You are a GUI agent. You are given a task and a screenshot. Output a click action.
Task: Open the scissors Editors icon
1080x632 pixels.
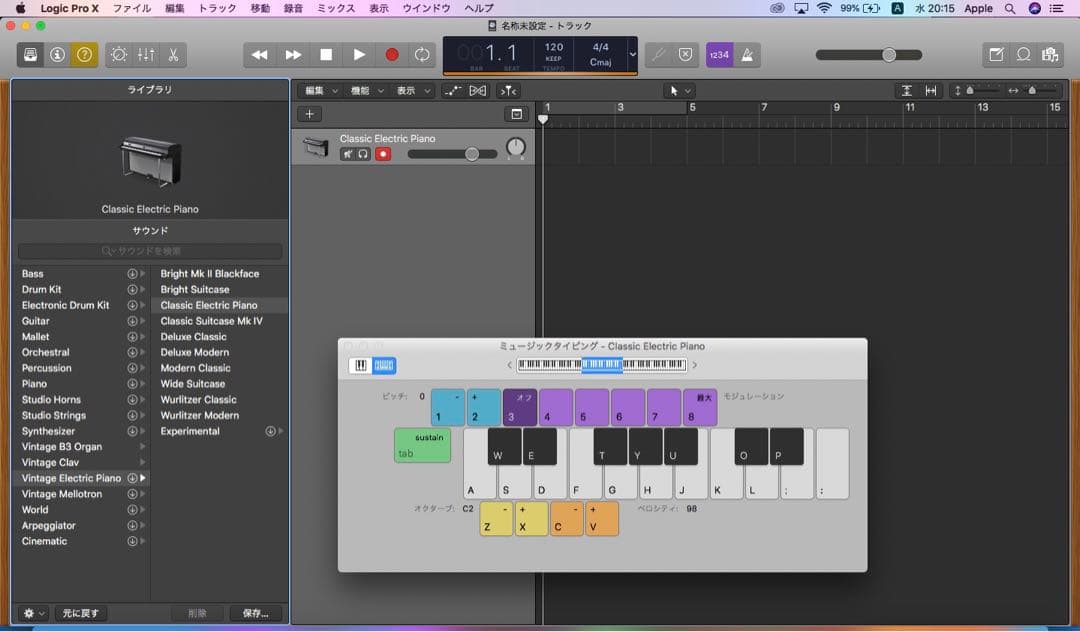pyautogui.click(x=173, y=55)
